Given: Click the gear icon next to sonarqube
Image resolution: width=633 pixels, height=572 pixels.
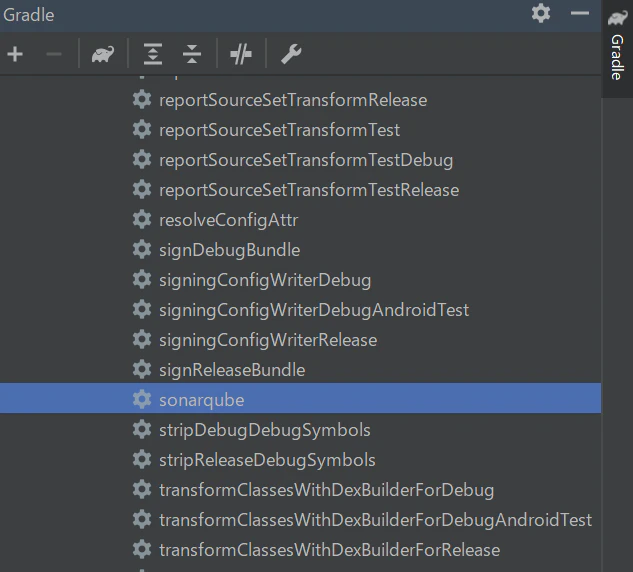Looking at the screenshot, I should pos(142,400).
